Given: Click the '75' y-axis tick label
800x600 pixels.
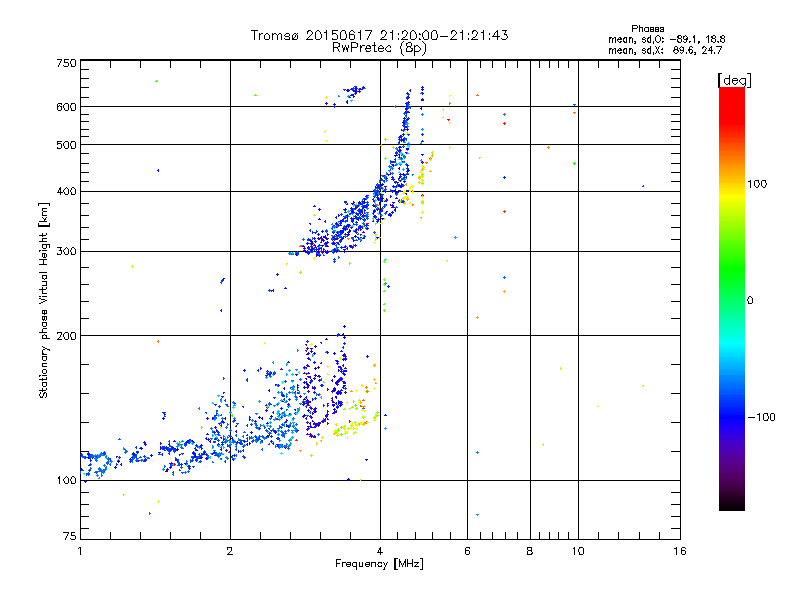Looking at the screenshot, I should [x=70, y=536].
